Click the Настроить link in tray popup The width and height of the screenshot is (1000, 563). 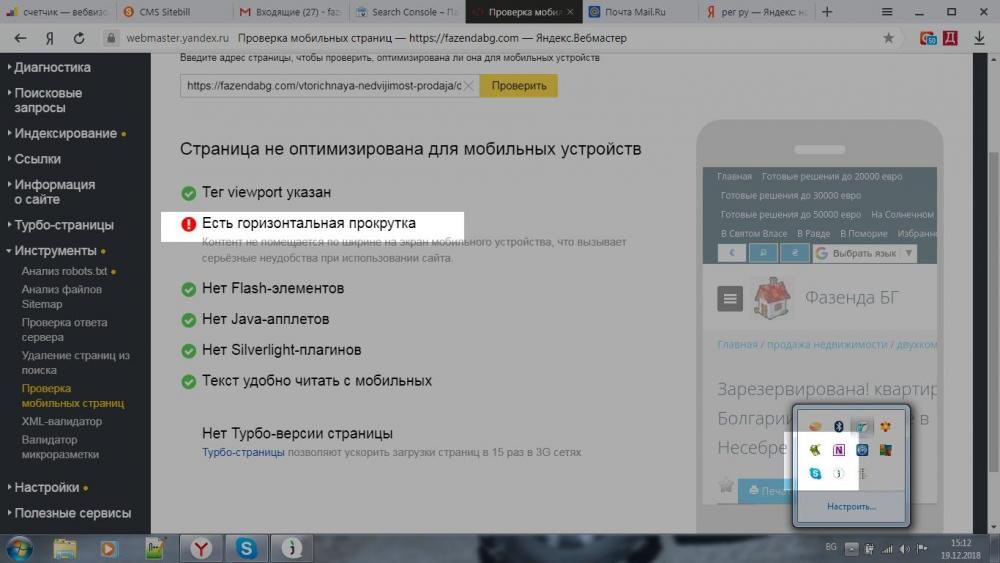tap(851, 506)
